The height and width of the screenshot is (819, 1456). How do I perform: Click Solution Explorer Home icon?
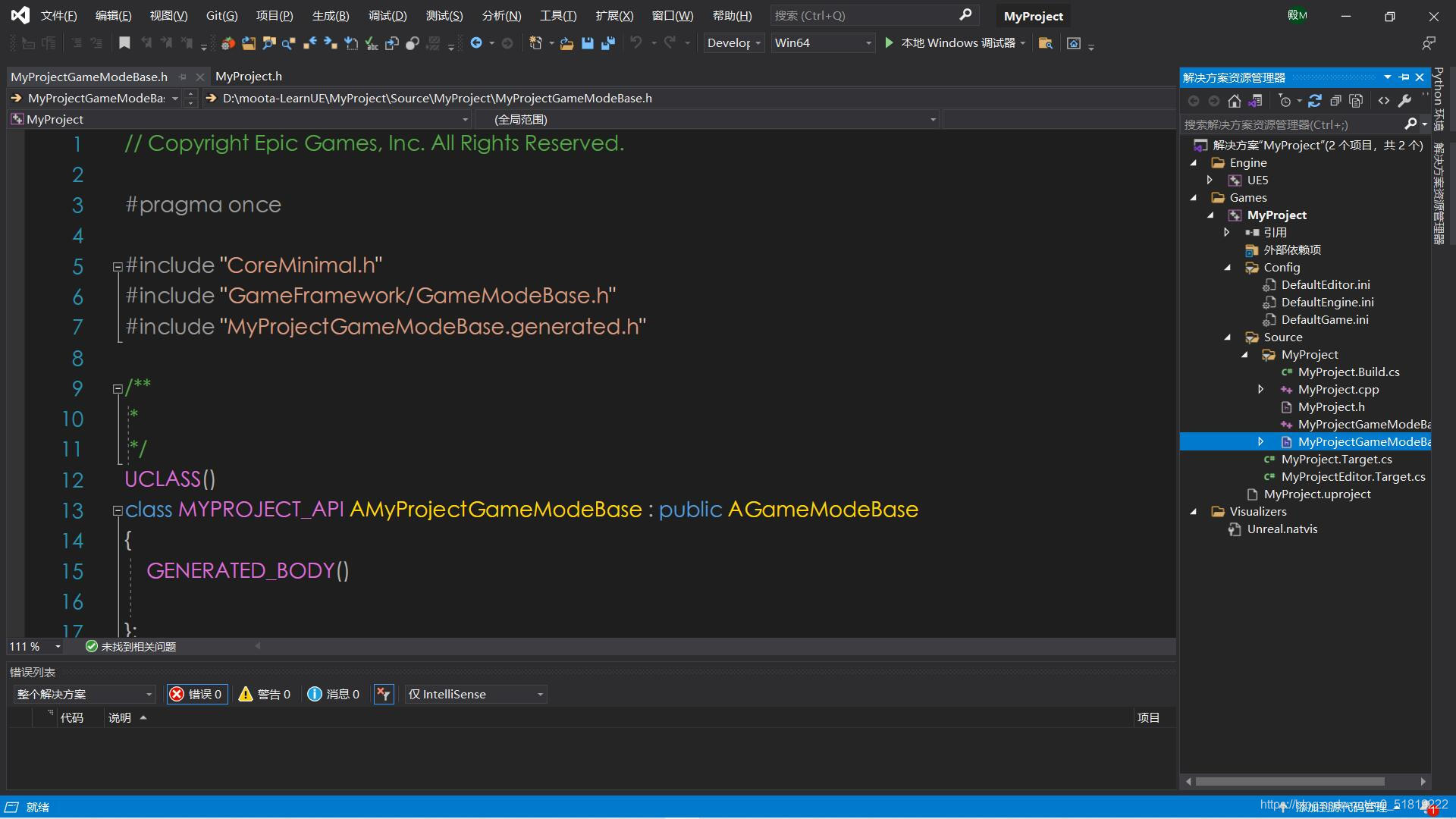(x=1235, y=101)
